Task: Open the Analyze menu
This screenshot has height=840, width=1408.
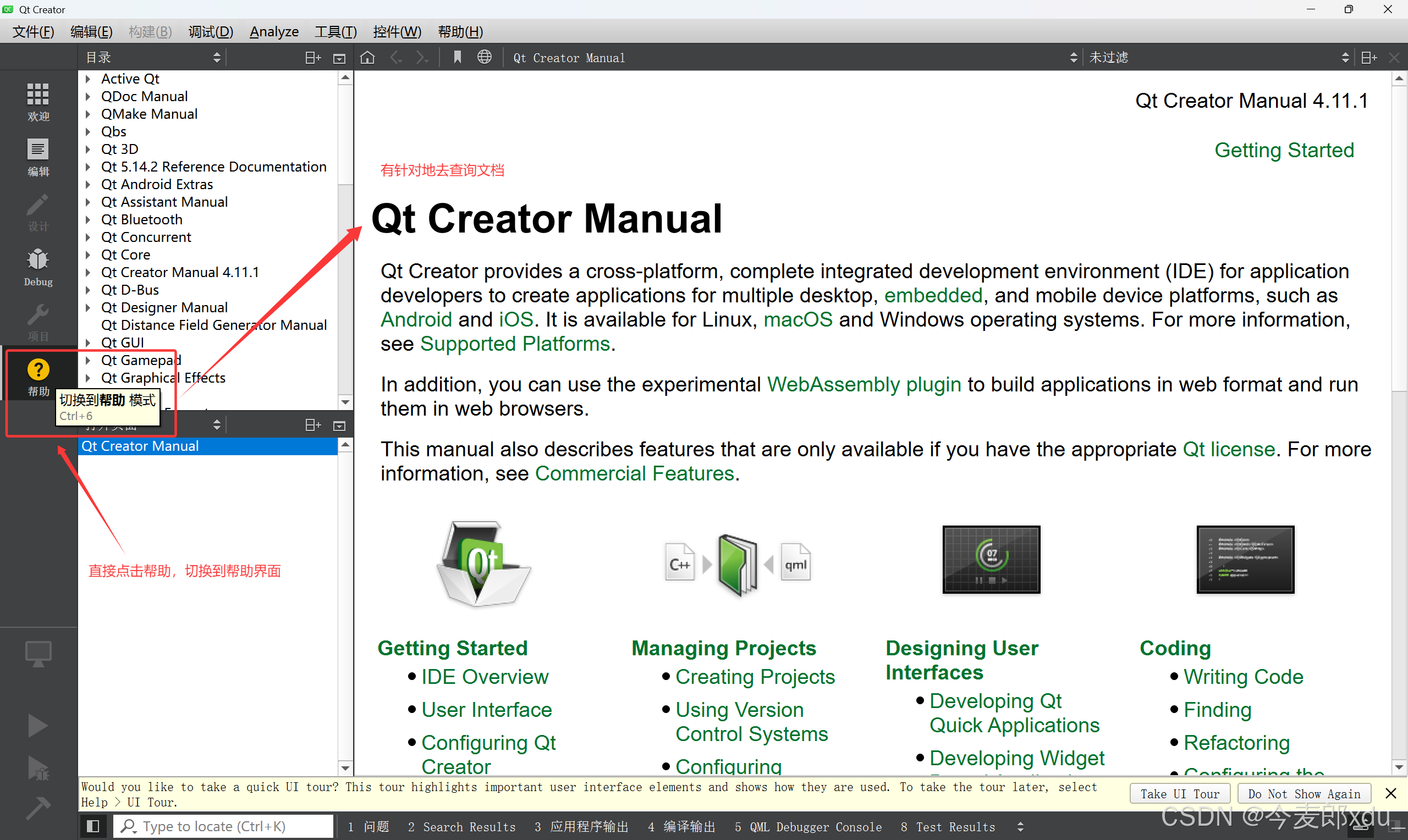Action: point(274,32)
